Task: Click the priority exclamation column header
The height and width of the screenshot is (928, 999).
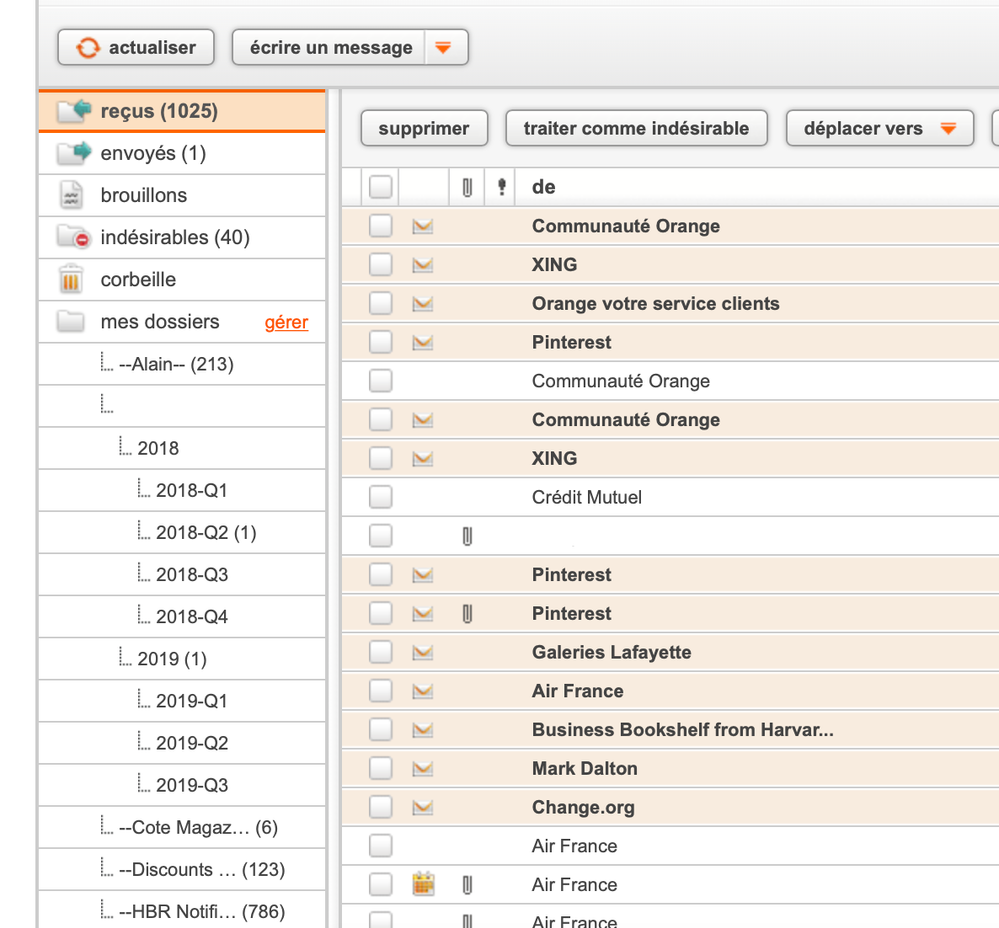Action: [x=501, y=187]
